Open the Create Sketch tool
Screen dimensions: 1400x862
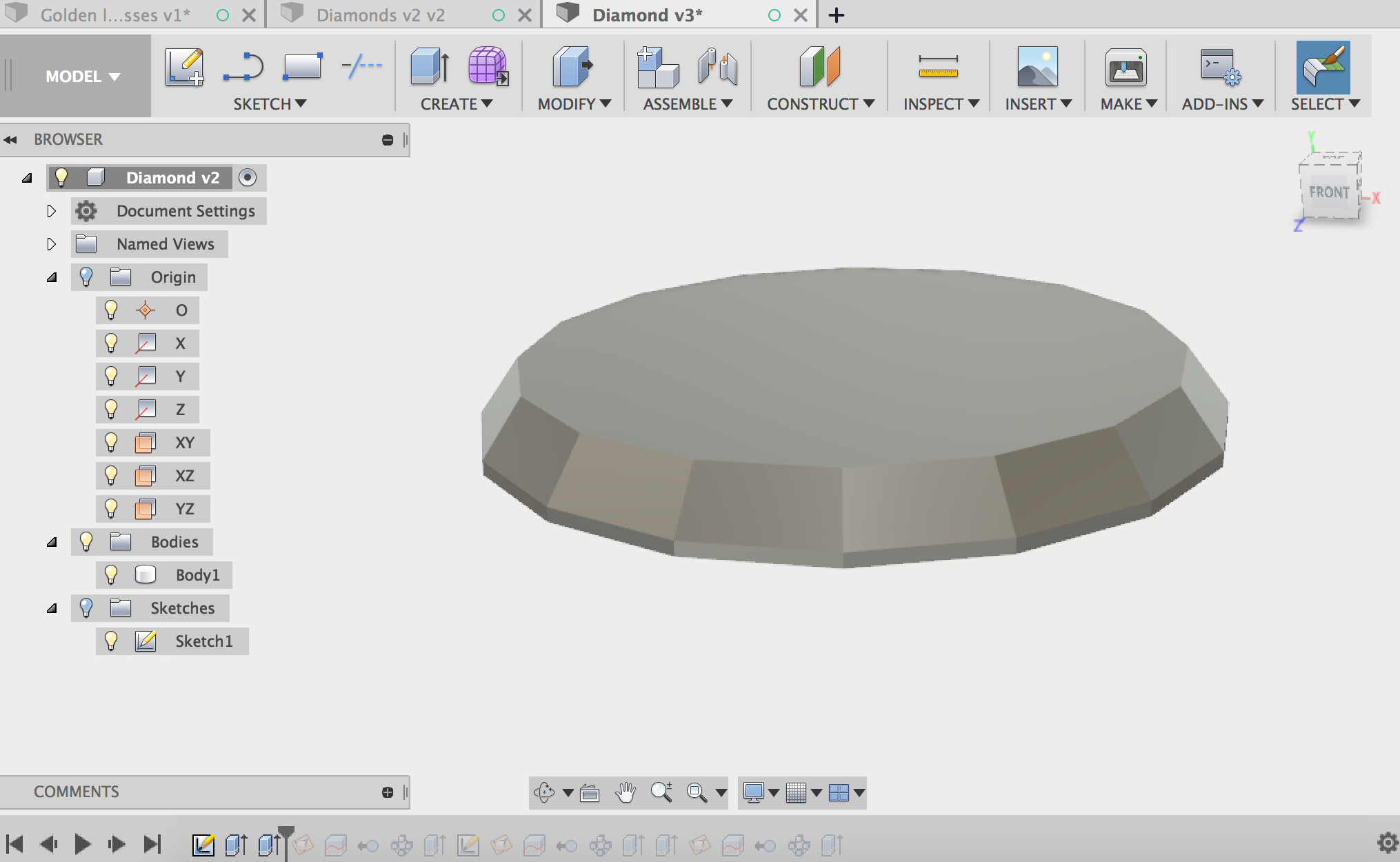(x=184, y=67)
